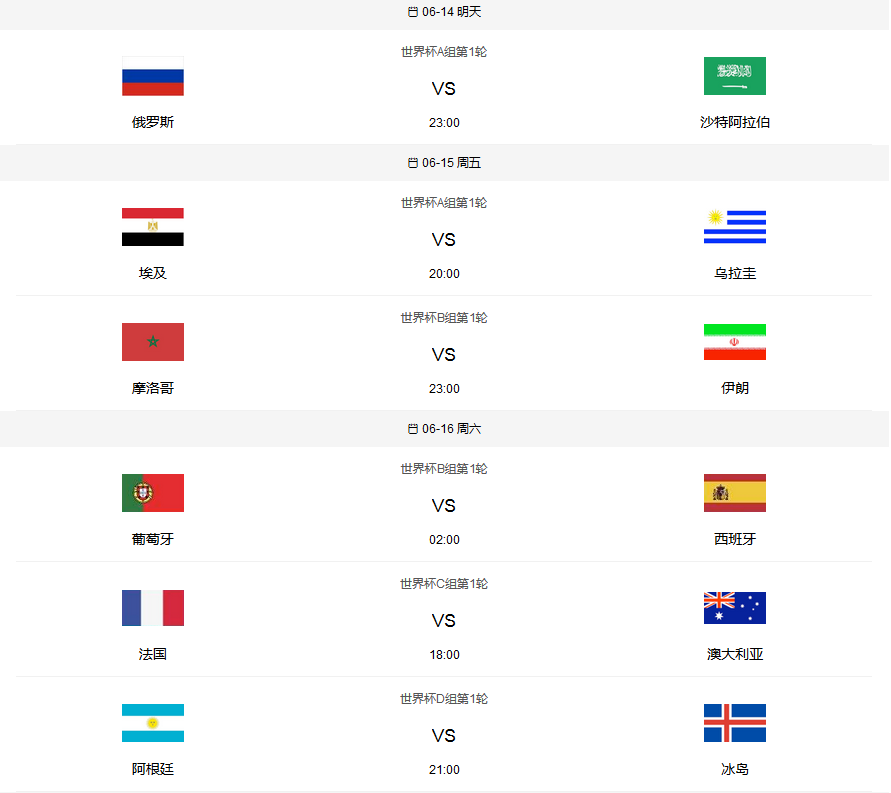Screen dimensions: 891x793
Task: Click team name 沙特阿拉伯
Action: [x=734, y=122]
